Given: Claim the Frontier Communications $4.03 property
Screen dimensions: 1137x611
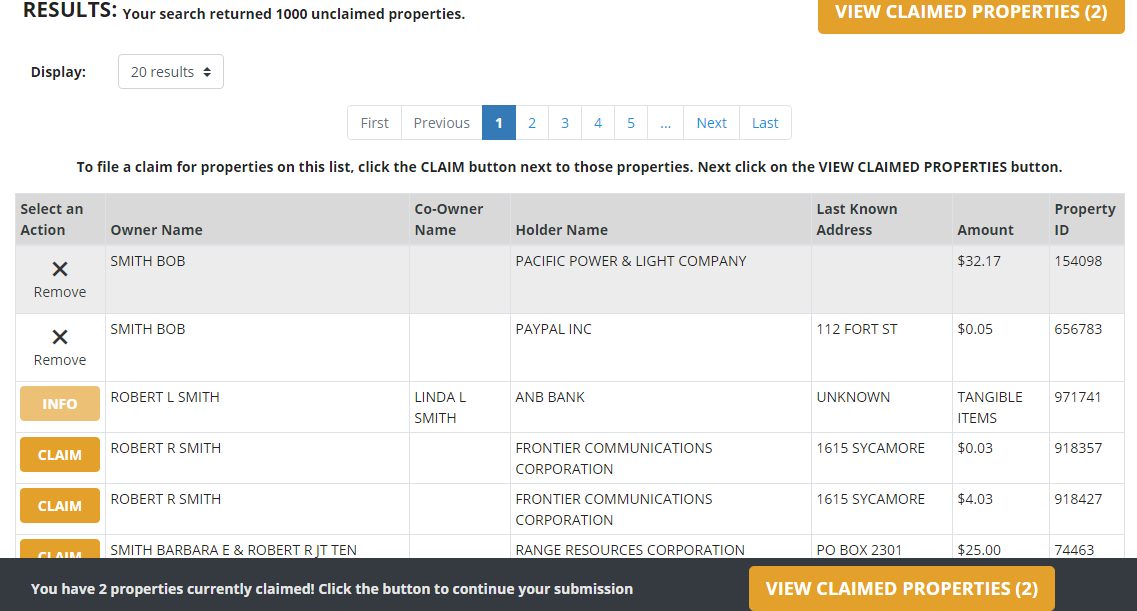Looking at the screenshot, I should [x=59, y=505].
